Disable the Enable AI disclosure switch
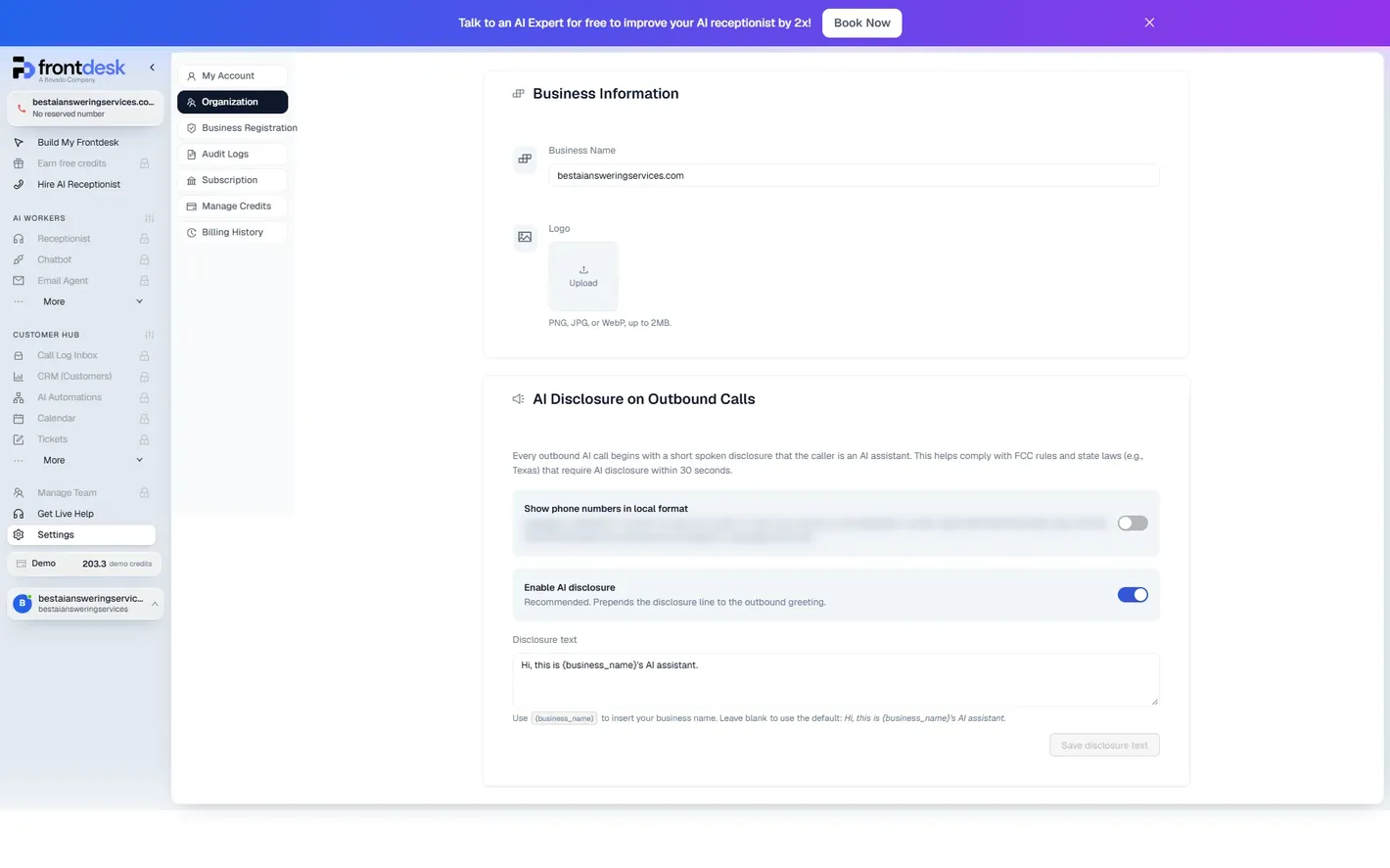The width and height of the screenshot is (1390, 868). coord(1133,595)
